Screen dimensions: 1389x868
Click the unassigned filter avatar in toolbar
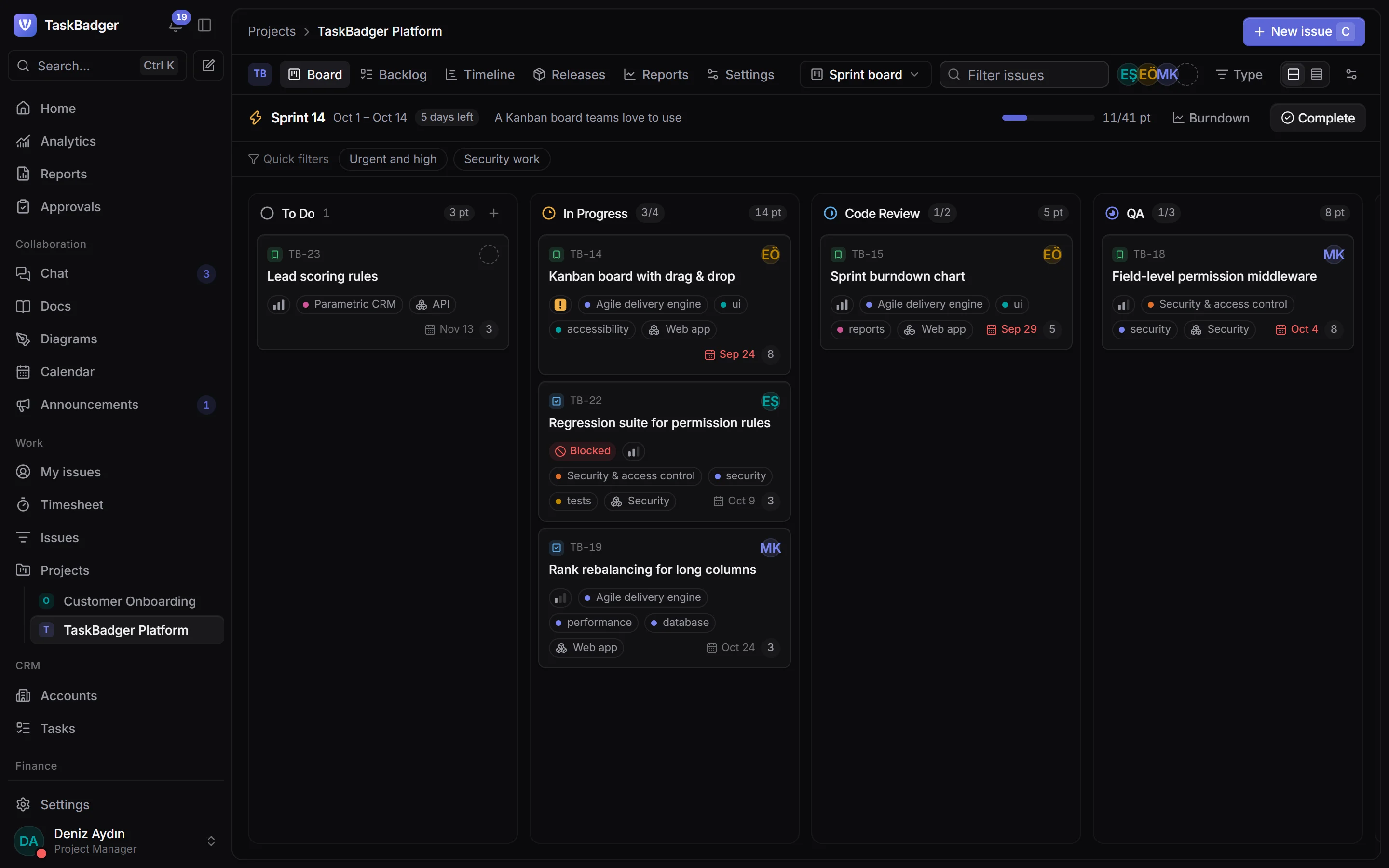point(1187,75)
